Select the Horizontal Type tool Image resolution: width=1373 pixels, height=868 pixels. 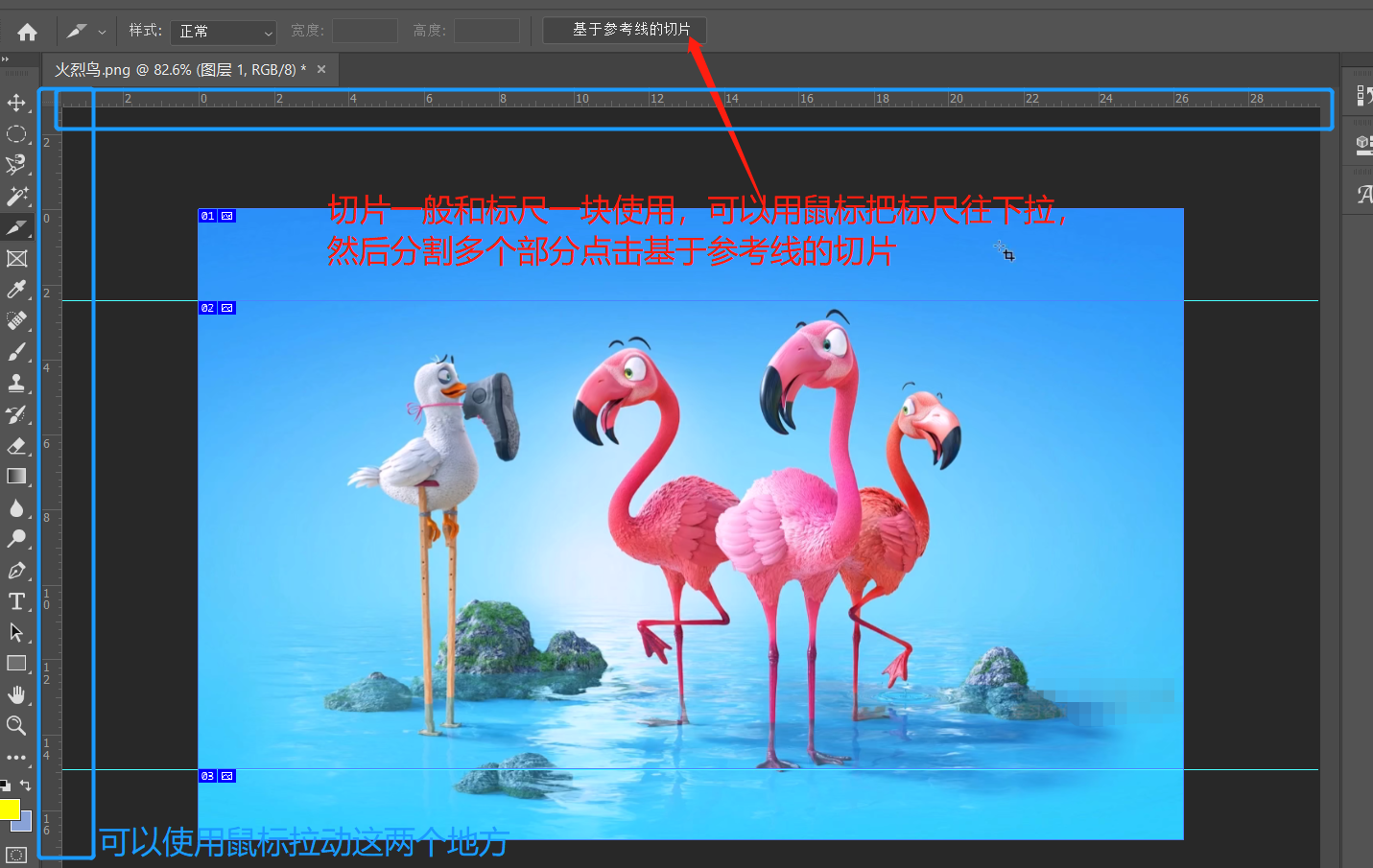tap(16, 601)
